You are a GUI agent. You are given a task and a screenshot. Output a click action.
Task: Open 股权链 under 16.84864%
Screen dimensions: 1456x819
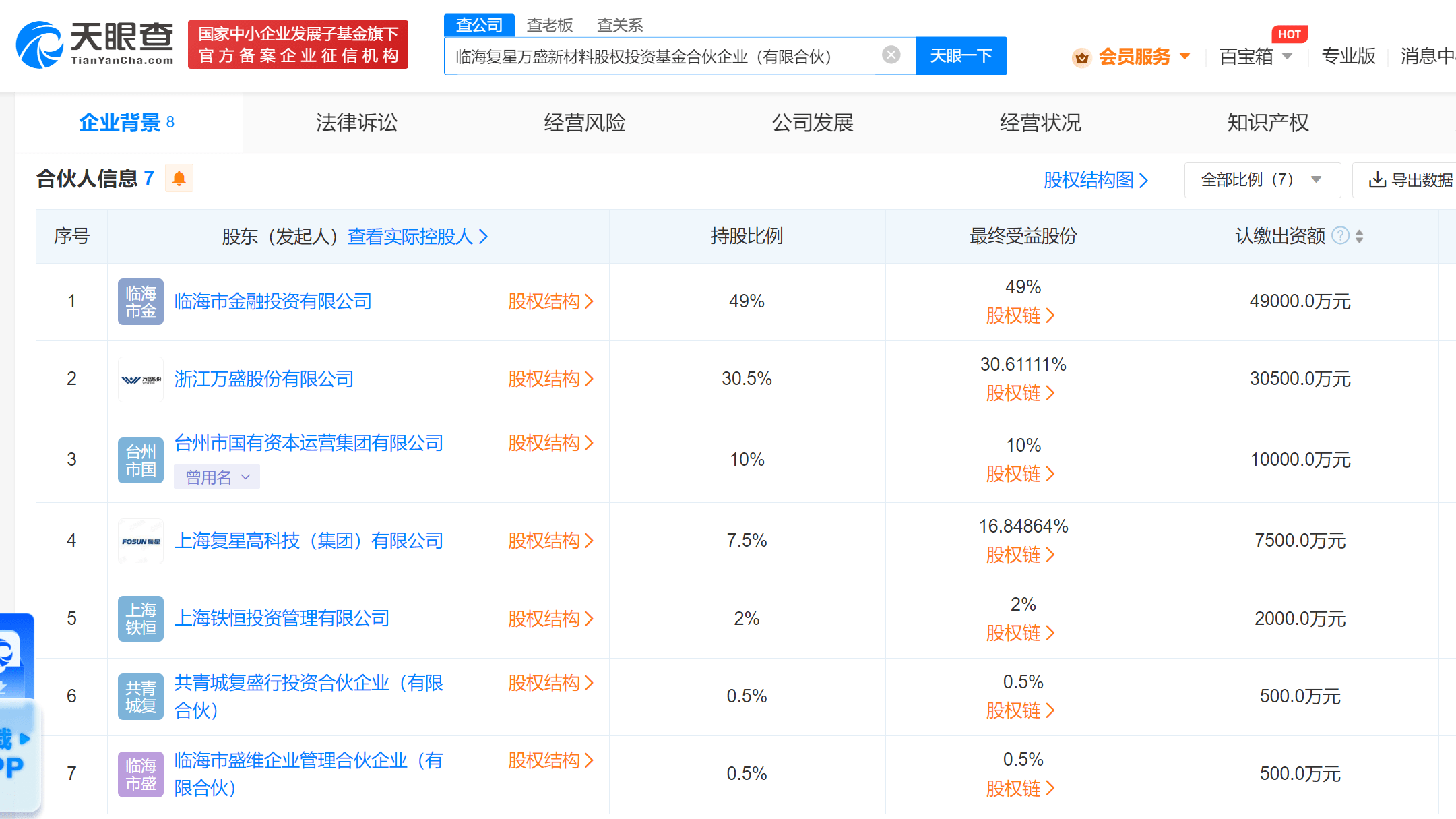(x=1020, y=555)
